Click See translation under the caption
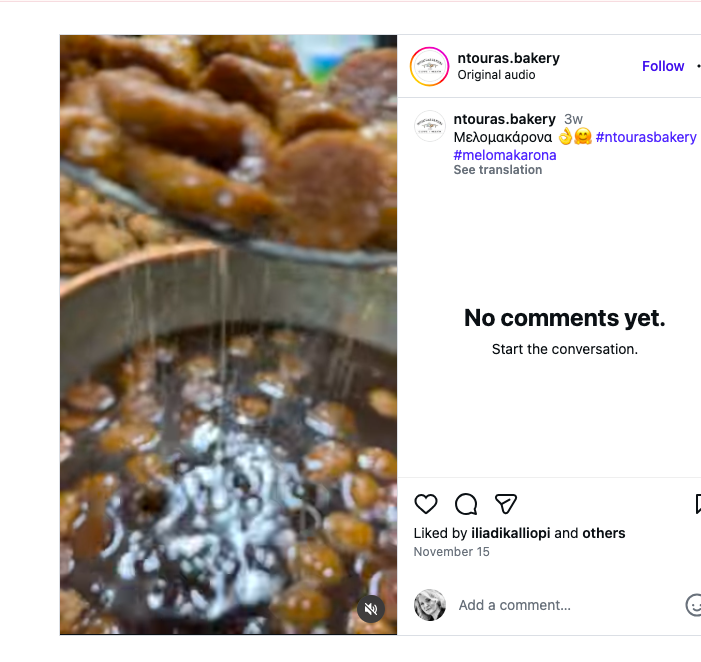This screenshot has width=701, height=662. coord(498,170)
